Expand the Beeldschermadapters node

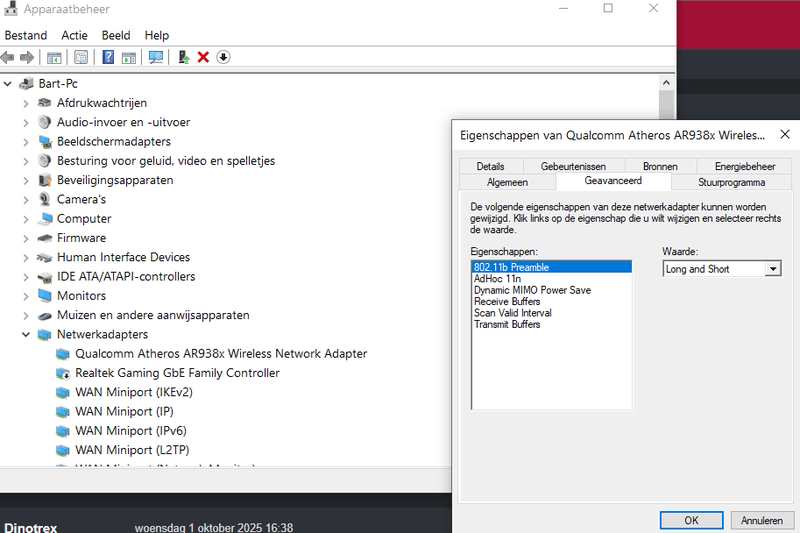[x=26, y=142]
